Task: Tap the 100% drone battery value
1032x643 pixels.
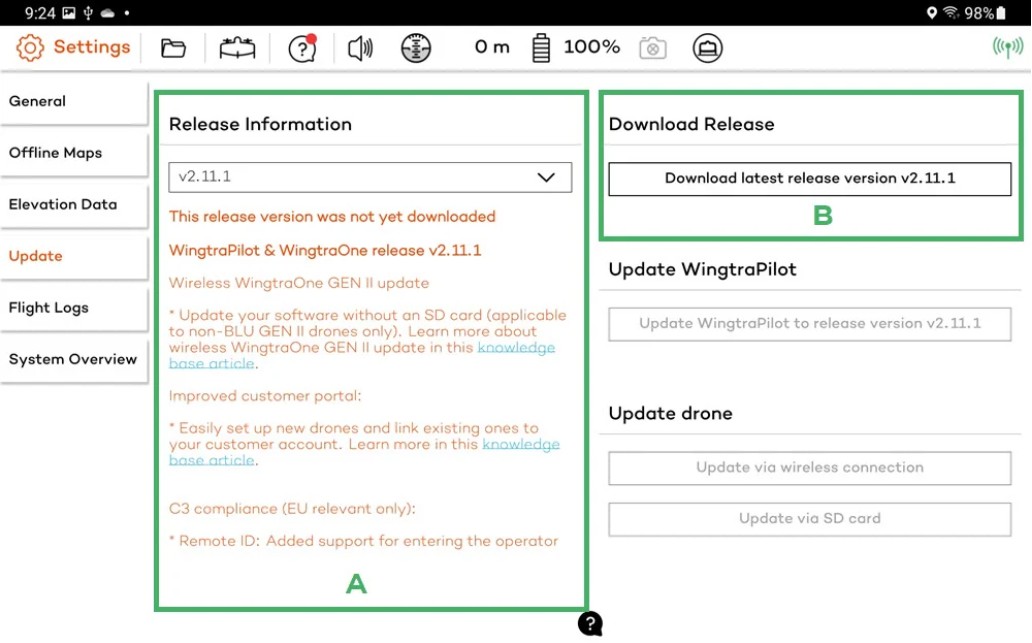Action: coord(592,47)
